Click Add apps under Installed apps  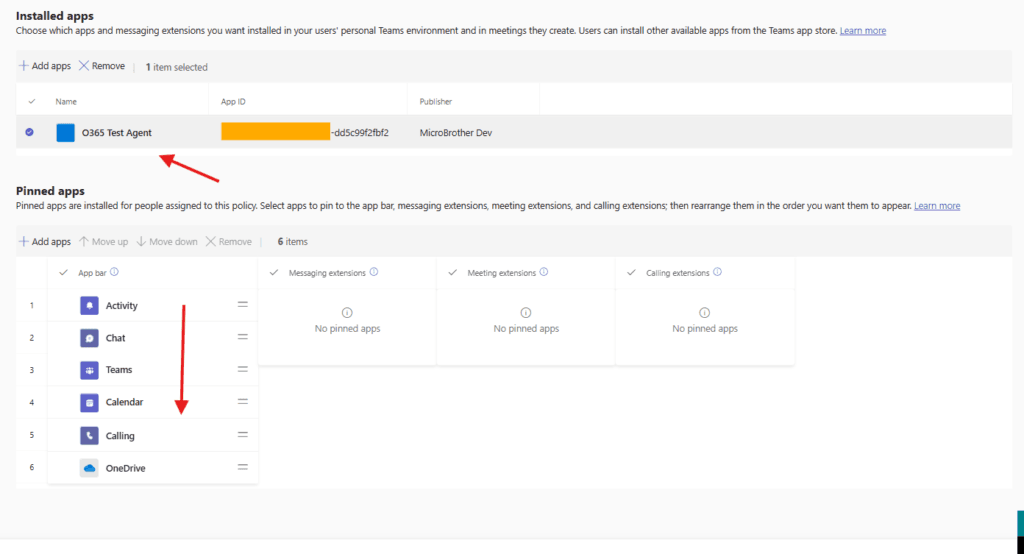(45, 66)
